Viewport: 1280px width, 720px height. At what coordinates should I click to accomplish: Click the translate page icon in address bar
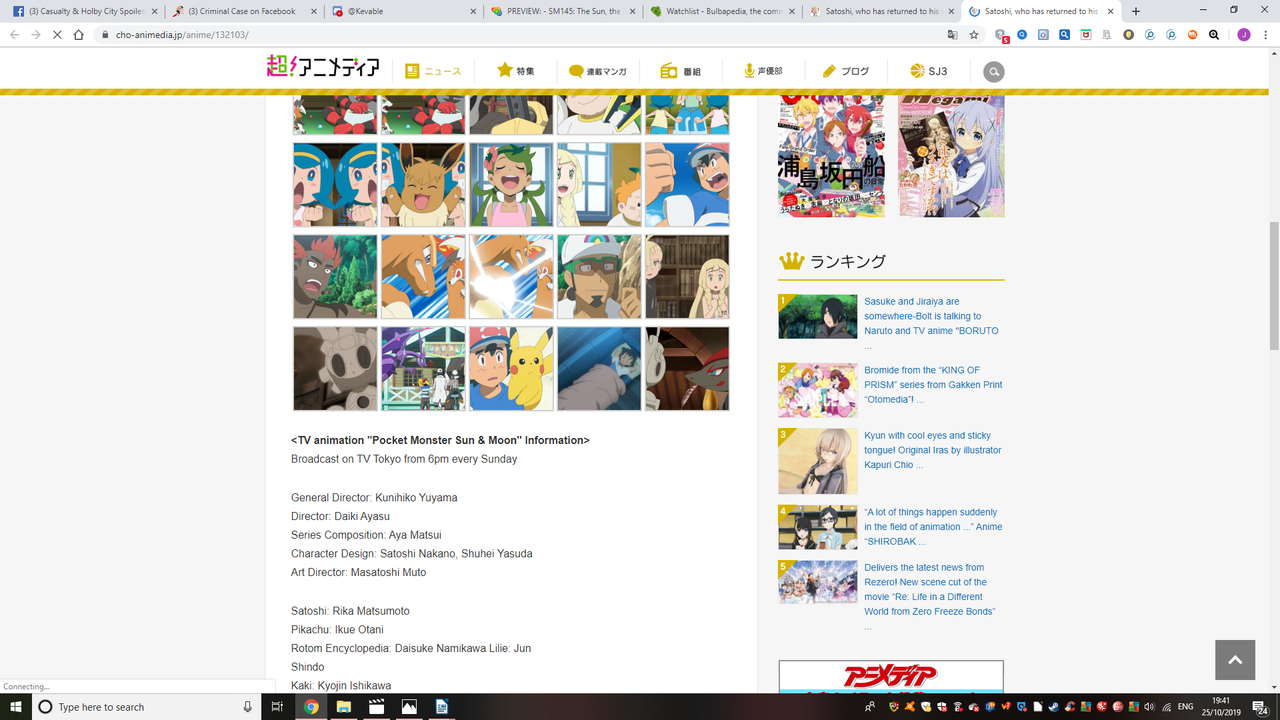click(x=952, y=34)
